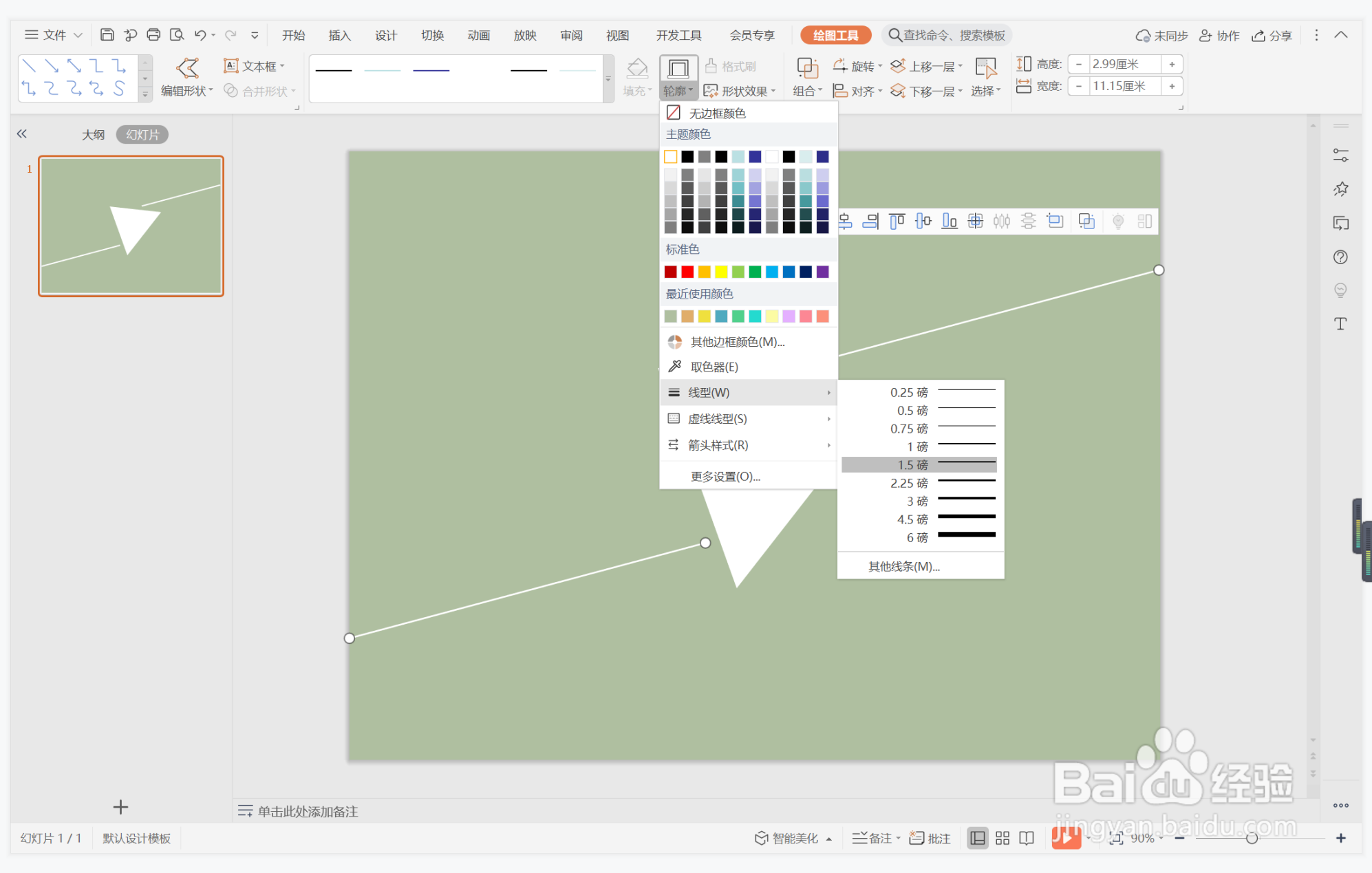The height and width of the screenshot is (873, 1372).
Task: Click the help question mark sidebar icon
Action: click(x=1340, y=257)
